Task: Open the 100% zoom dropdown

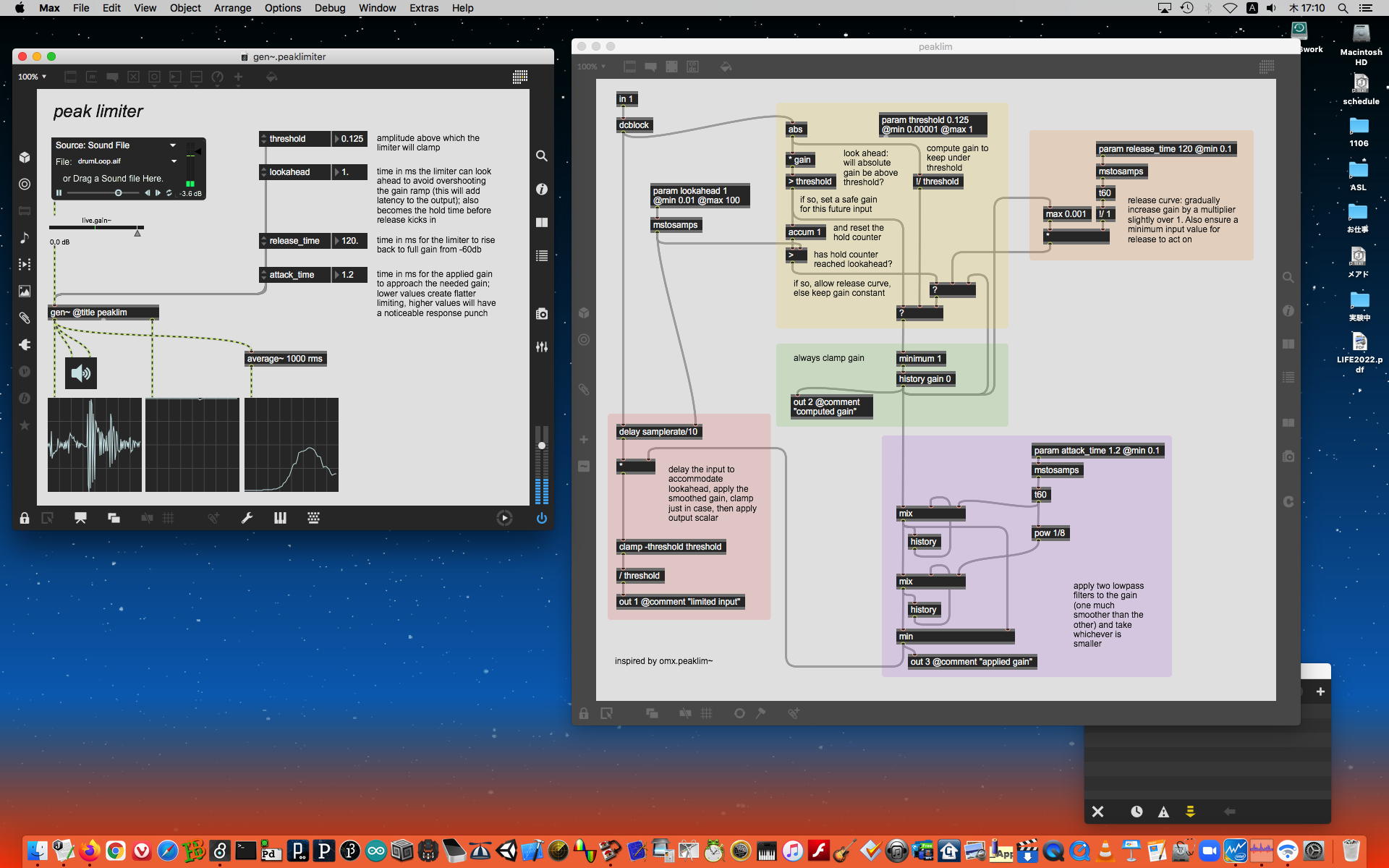Action: pyautogui.click(x=33, y=77)
